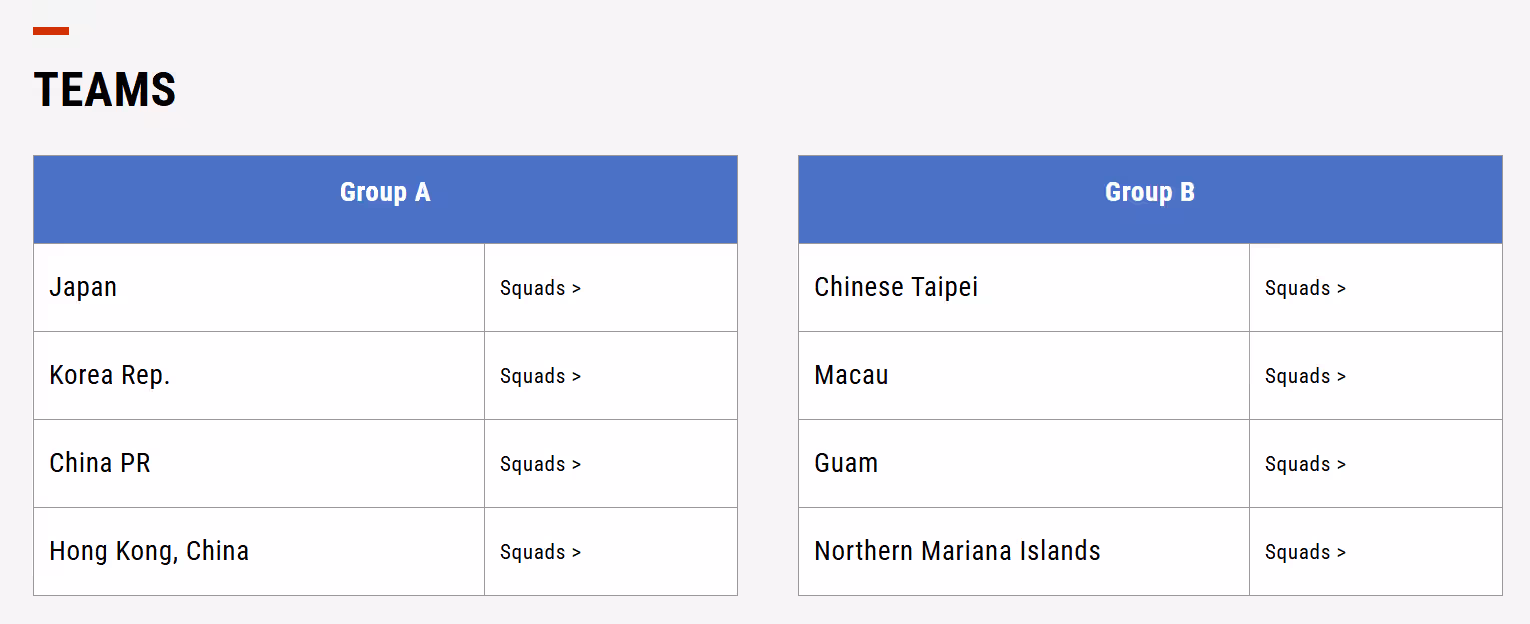Click the TEAMS section heading

click(105, 90)
